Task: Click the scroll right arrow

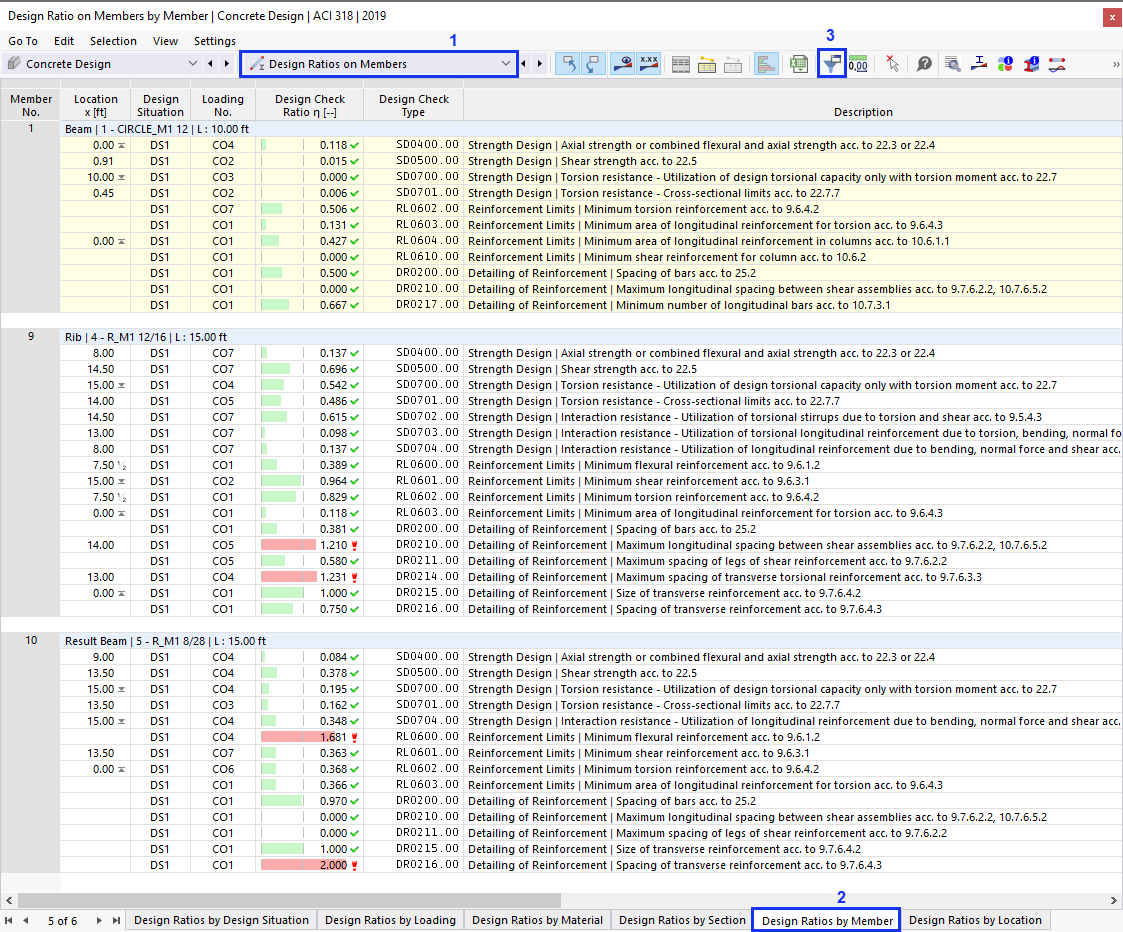Action: tap(1114, 900)
